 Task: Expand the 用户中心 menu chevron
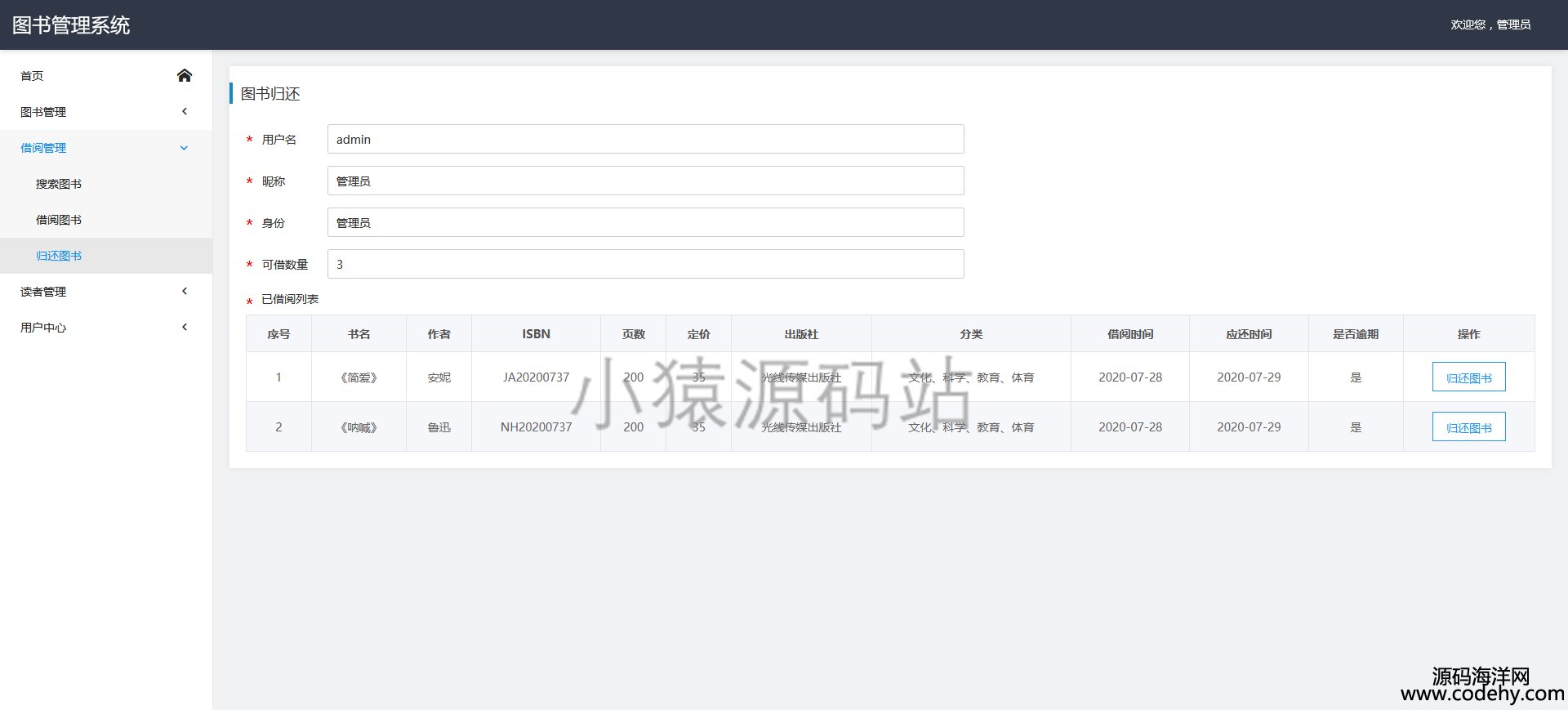point(185,328)
